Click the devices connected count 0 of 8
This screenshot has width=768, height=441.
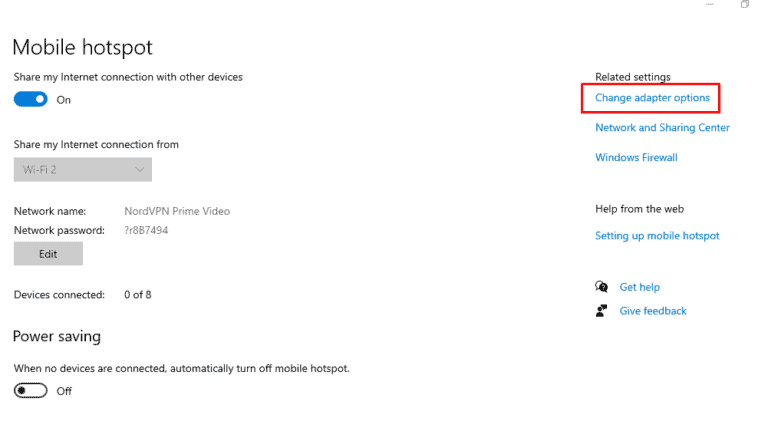pyautogui.click(x=137, y=295)
